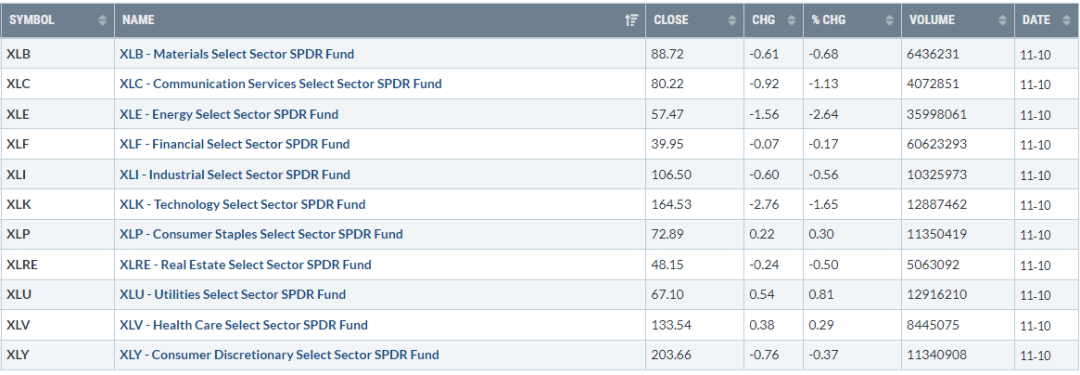The width and height of the screenshot is (1080, 375).
Task: Open XLF Financial Select Sector fund link
Action: point(234,145)
